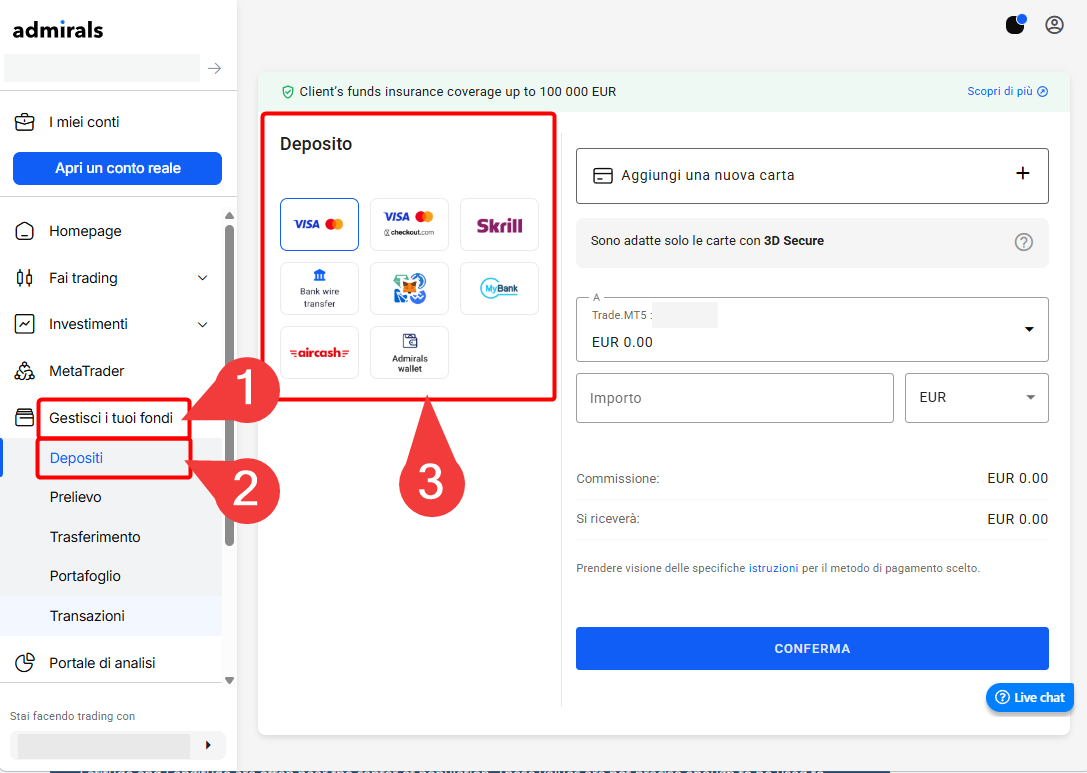Viewport: 1087px width, 773px height.
Task: Click the Portale di analisi pie icon
Action: 24,663
